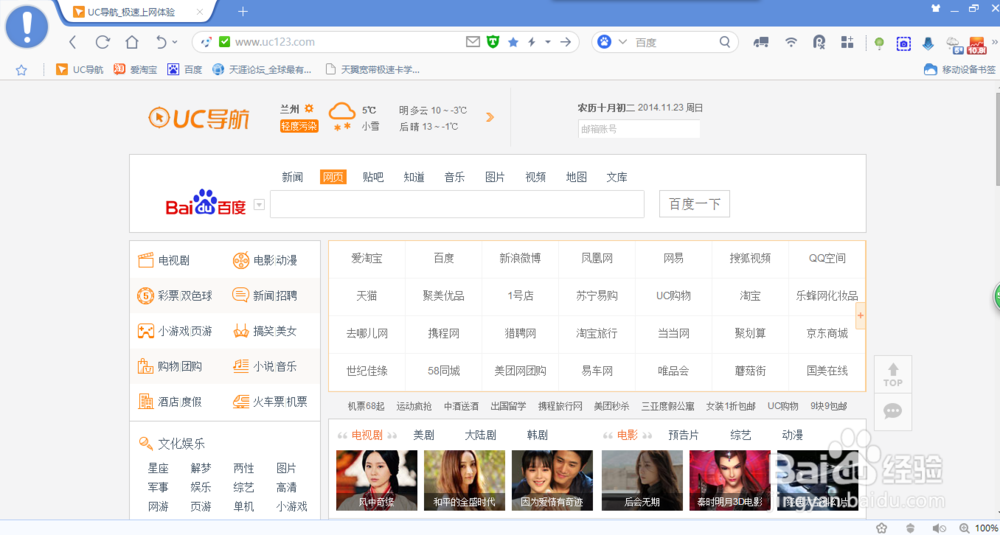Reload the page with the refresh icon
This screenshot has width=1000, height=535.
[x=102, y=42]
